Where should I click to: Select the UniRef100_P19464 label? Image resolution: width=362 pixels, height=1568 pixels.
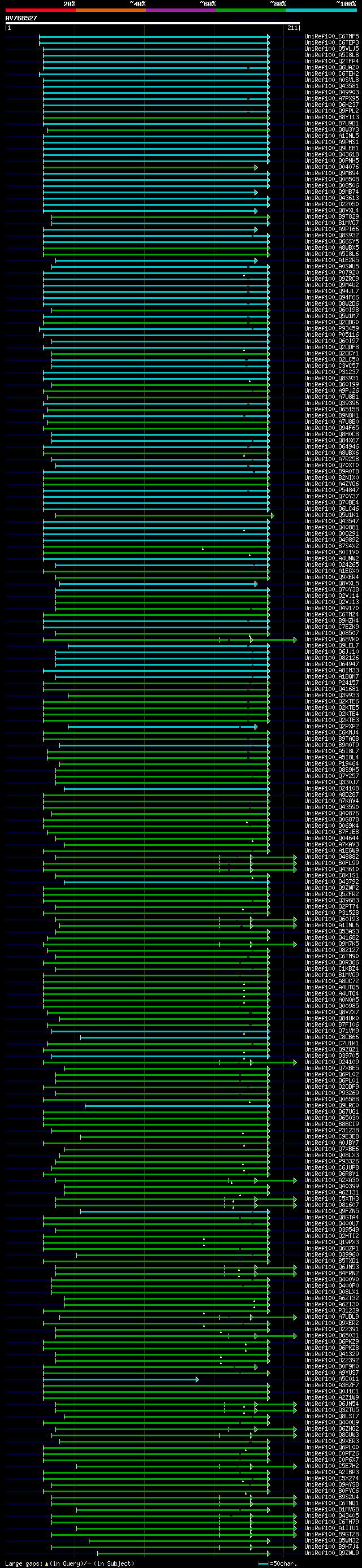[x=331, y=763]
